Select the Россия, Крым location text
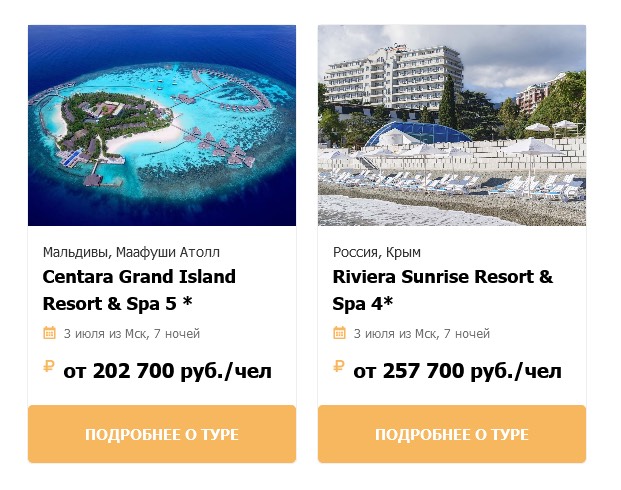The width and height of the screenshot is (621, 490). click(x=377, y=252)
